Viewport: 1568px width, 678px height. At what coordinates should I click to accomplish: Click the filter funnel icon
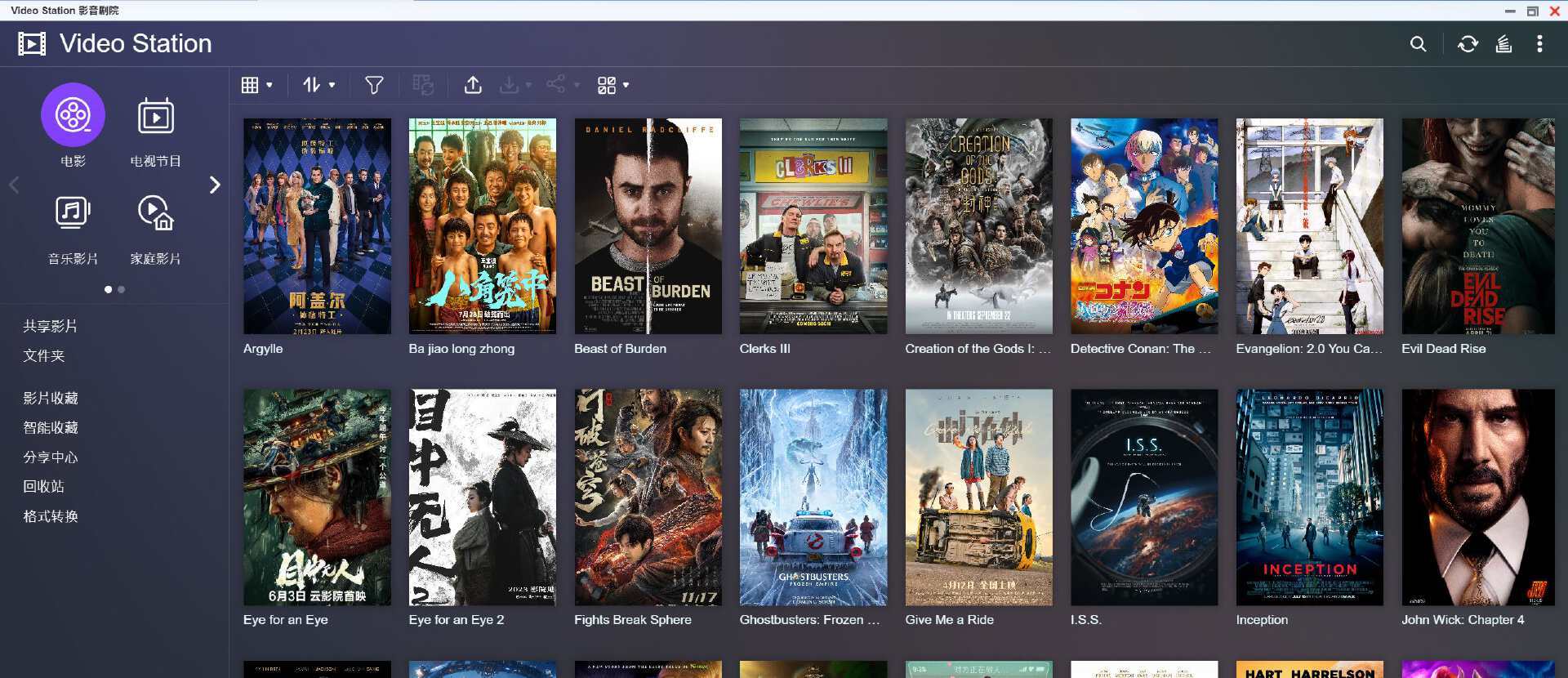[x=374, y=85]
